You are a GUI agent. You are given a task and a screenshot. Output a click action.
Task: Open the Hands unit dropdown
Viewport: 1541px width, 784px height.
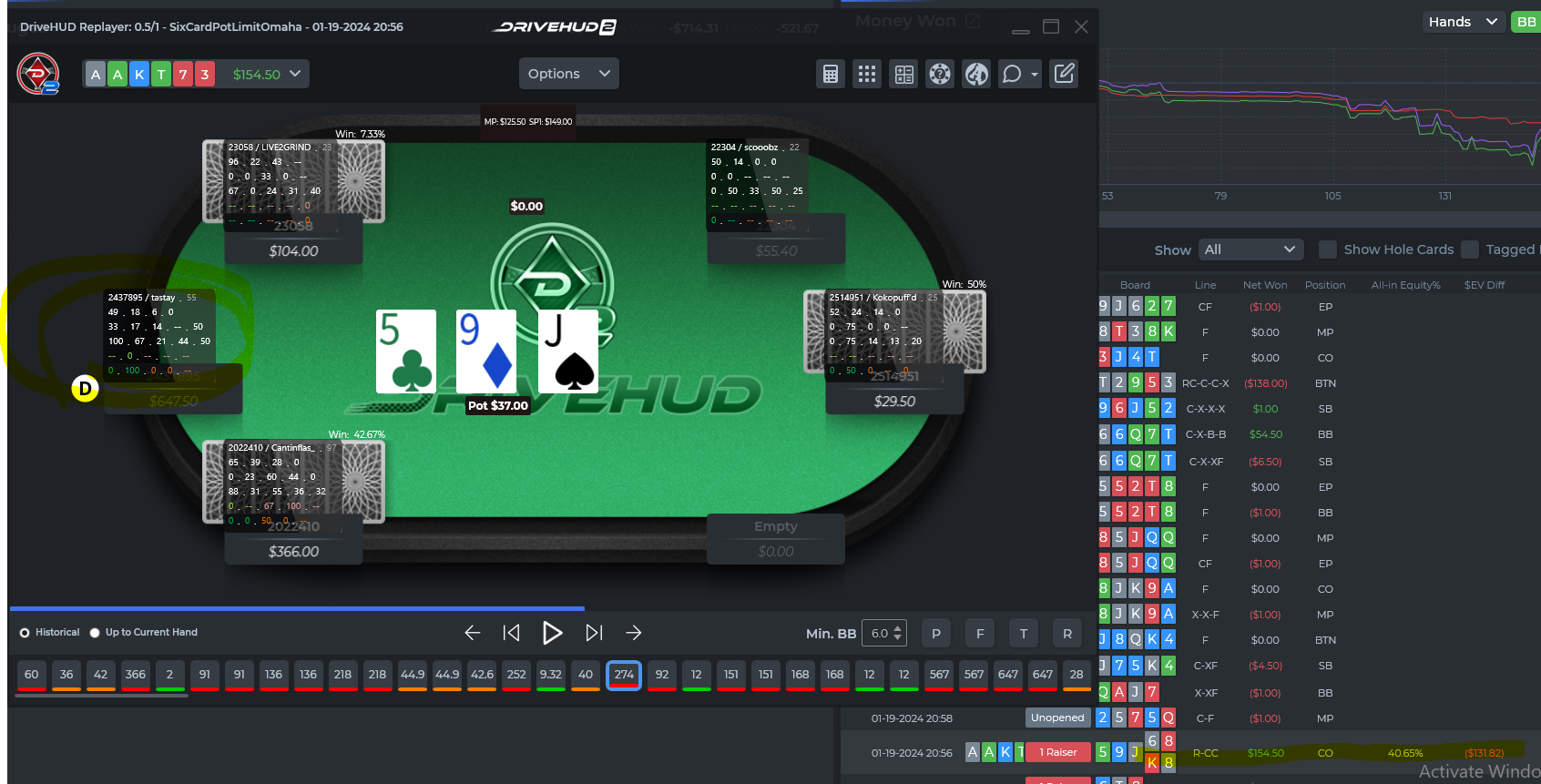pos(1463,22)
